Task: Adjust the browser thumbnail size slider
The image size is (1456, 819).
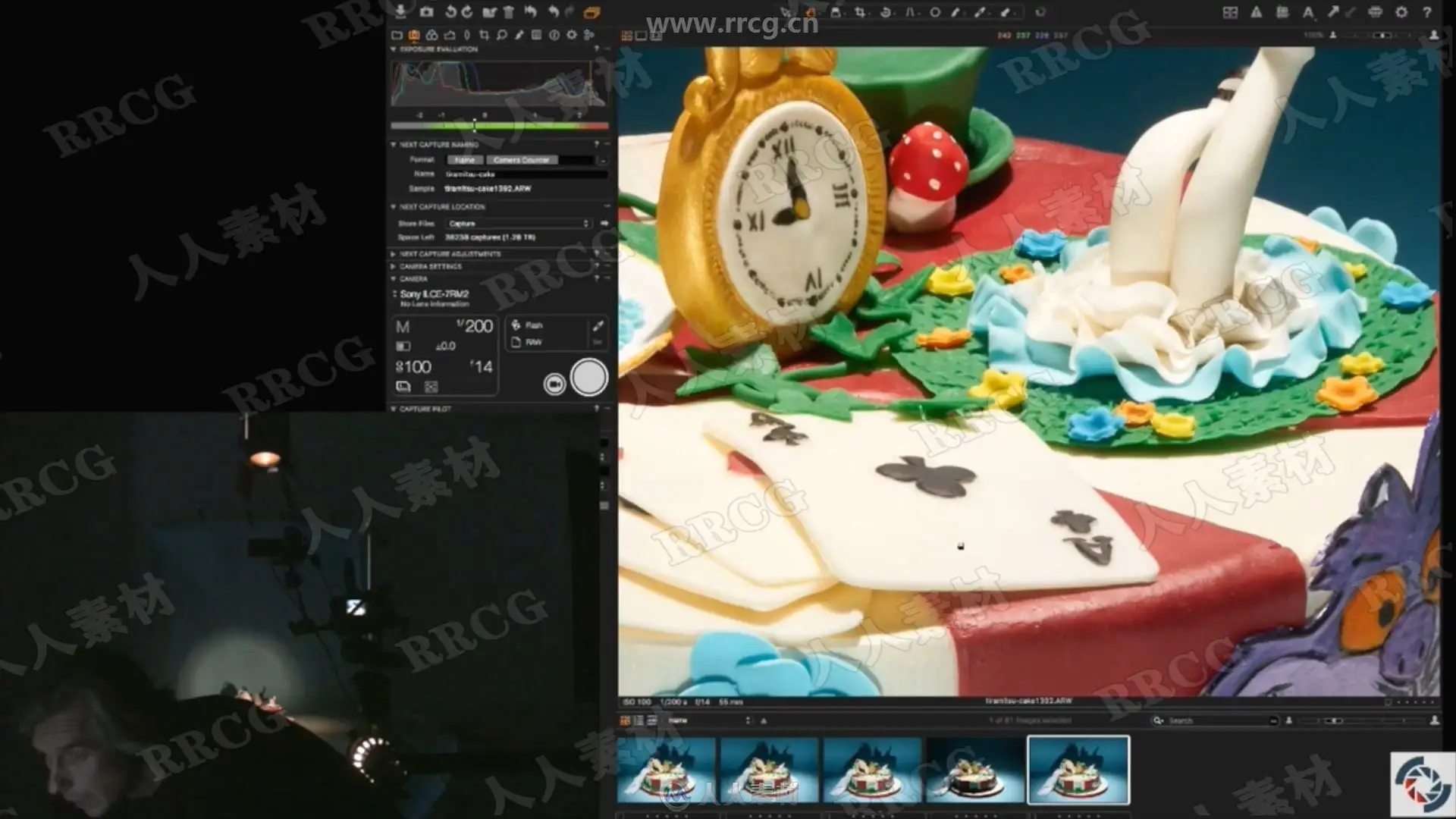Action: point(1335,720)
